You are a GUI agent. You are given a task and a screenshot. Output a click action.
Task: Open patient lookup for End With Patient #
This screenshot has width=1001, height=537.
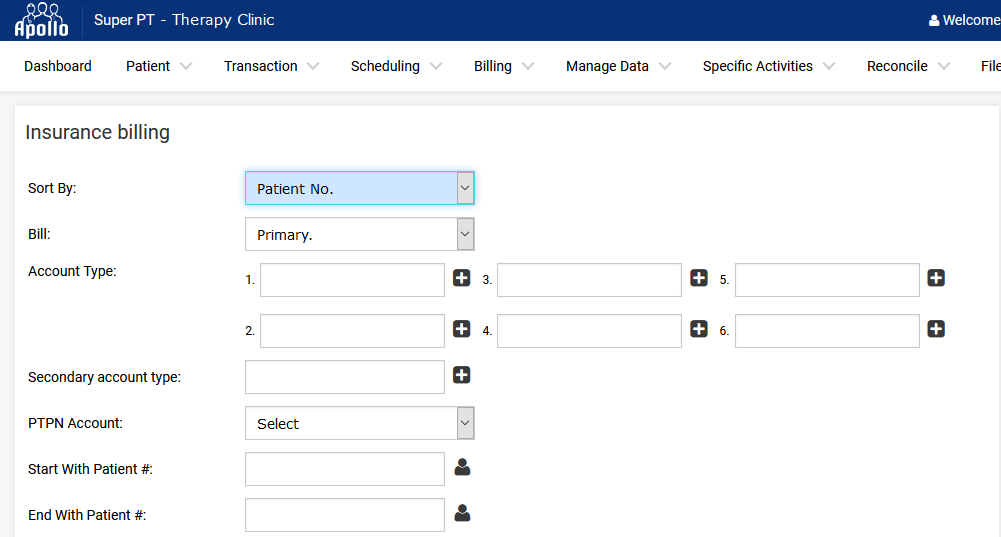click(x=462, y=513)
